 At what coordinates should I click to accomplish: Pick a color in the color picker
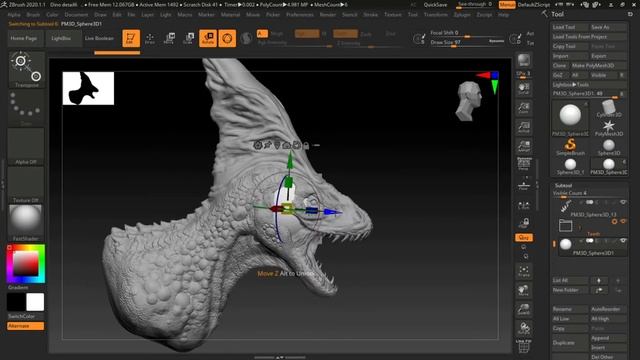26,264
